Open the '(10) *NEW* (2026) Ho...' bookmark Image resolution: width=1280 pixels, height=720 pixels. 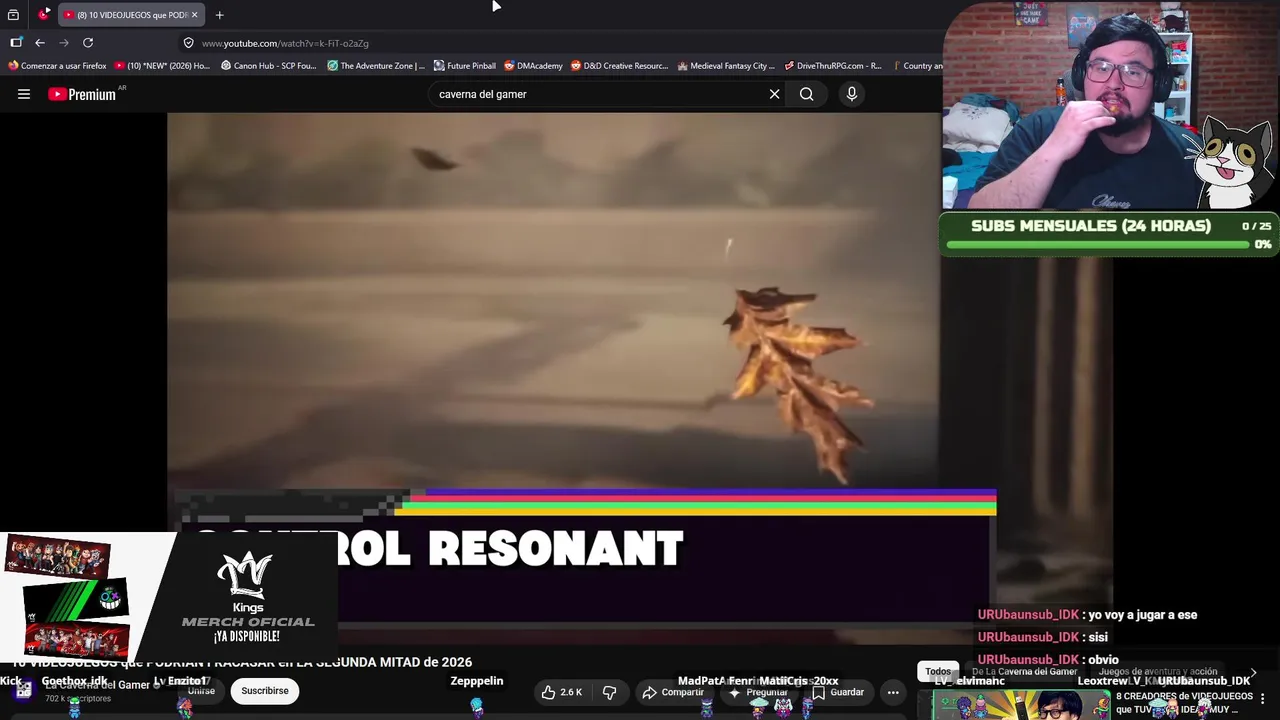[x=162, y=66]
